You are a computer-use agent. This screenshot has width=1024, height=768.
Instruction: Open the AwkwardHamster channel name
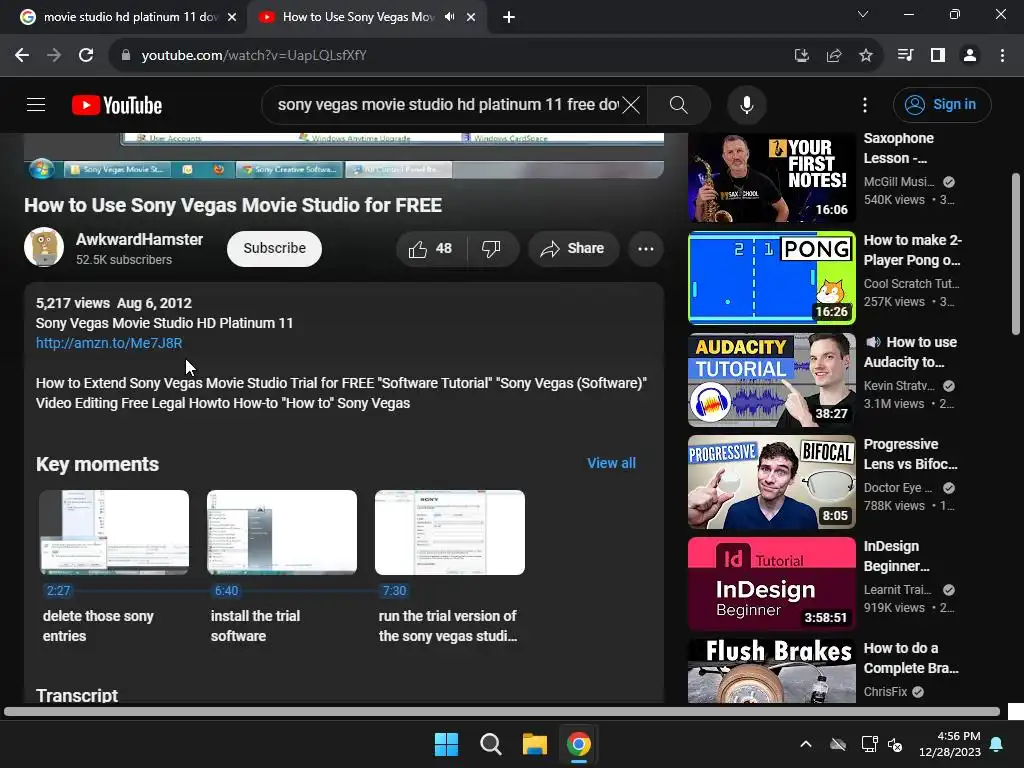pyautogui.click(x=139, y=240)
